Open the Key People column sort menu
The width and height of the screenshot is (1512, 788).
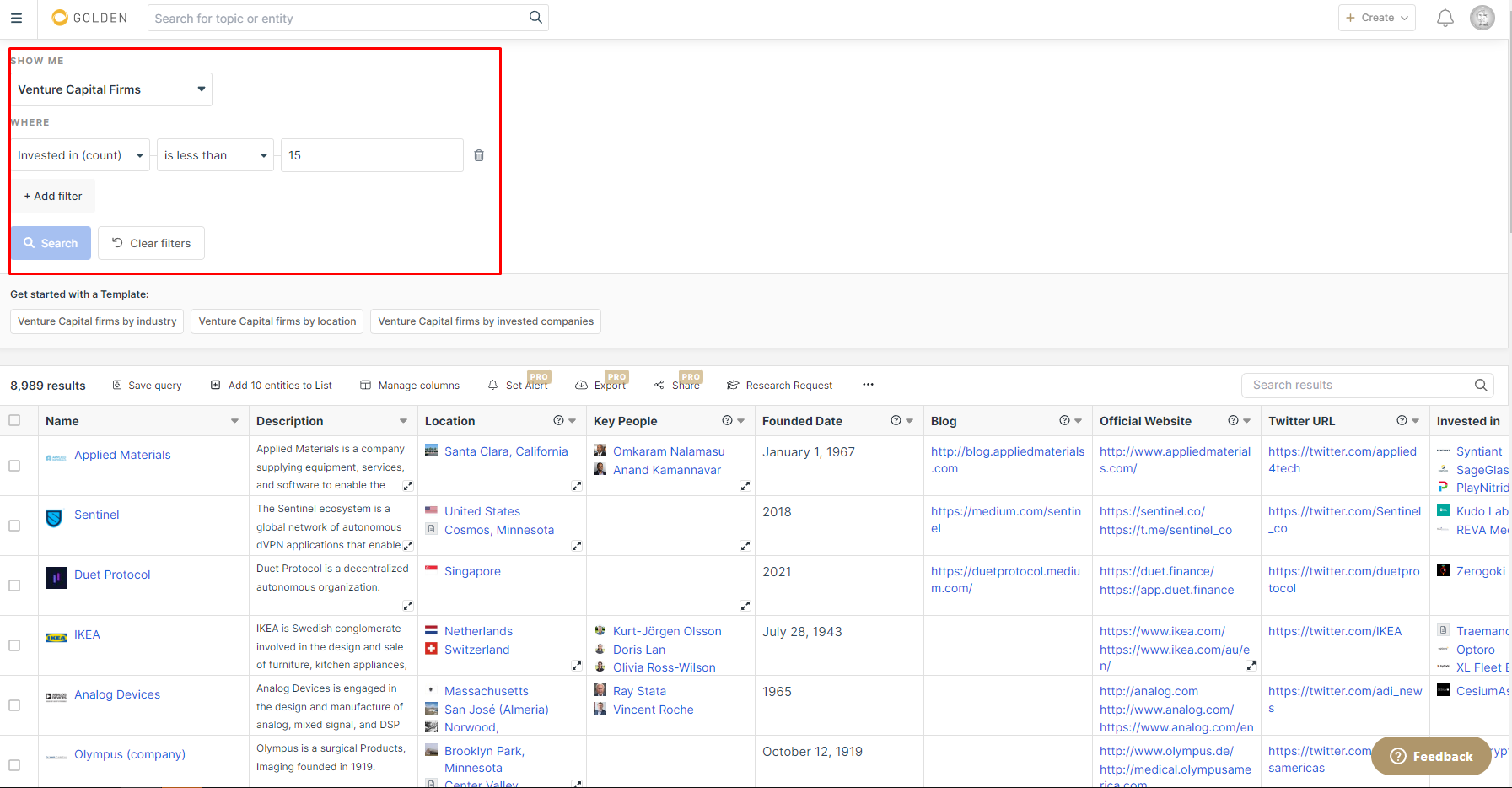(x=741, y=421)
